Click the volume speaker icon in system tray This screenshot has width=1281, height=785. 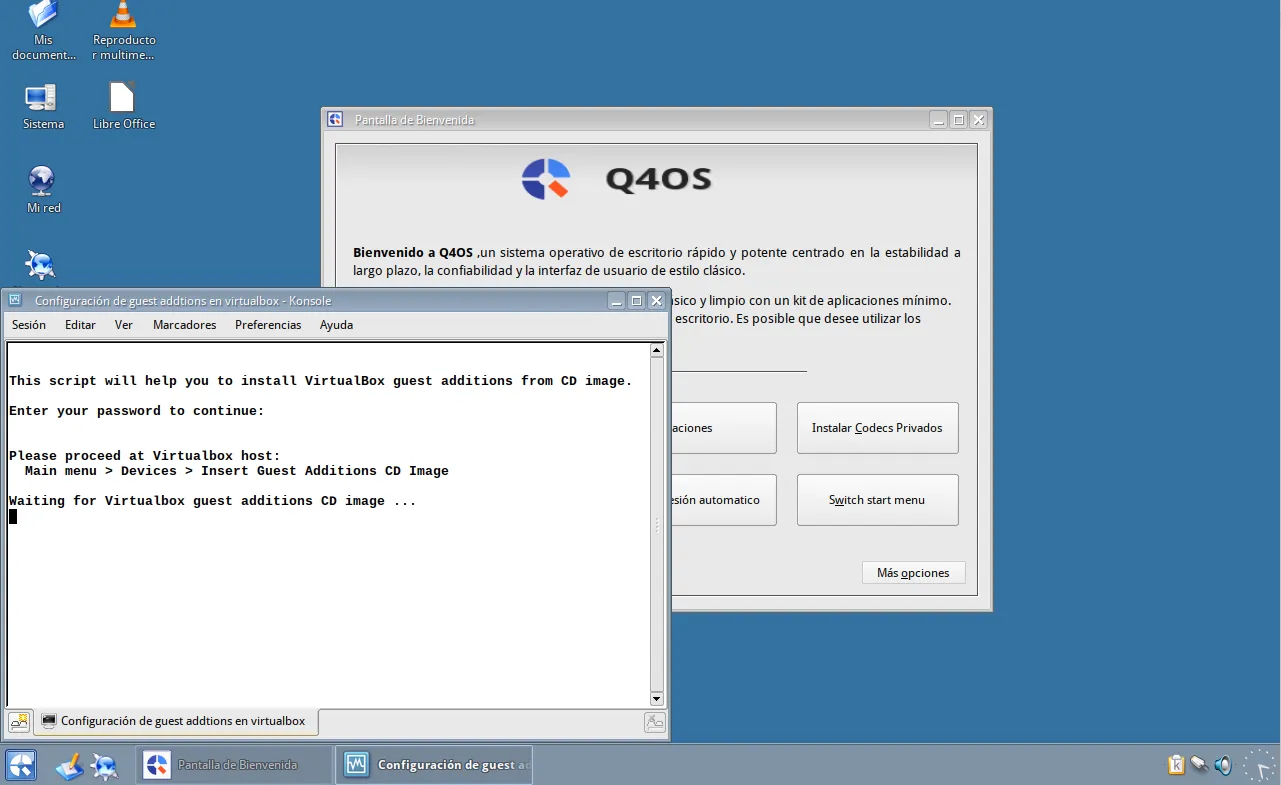pyautogui.click(x=1222, y=764)
